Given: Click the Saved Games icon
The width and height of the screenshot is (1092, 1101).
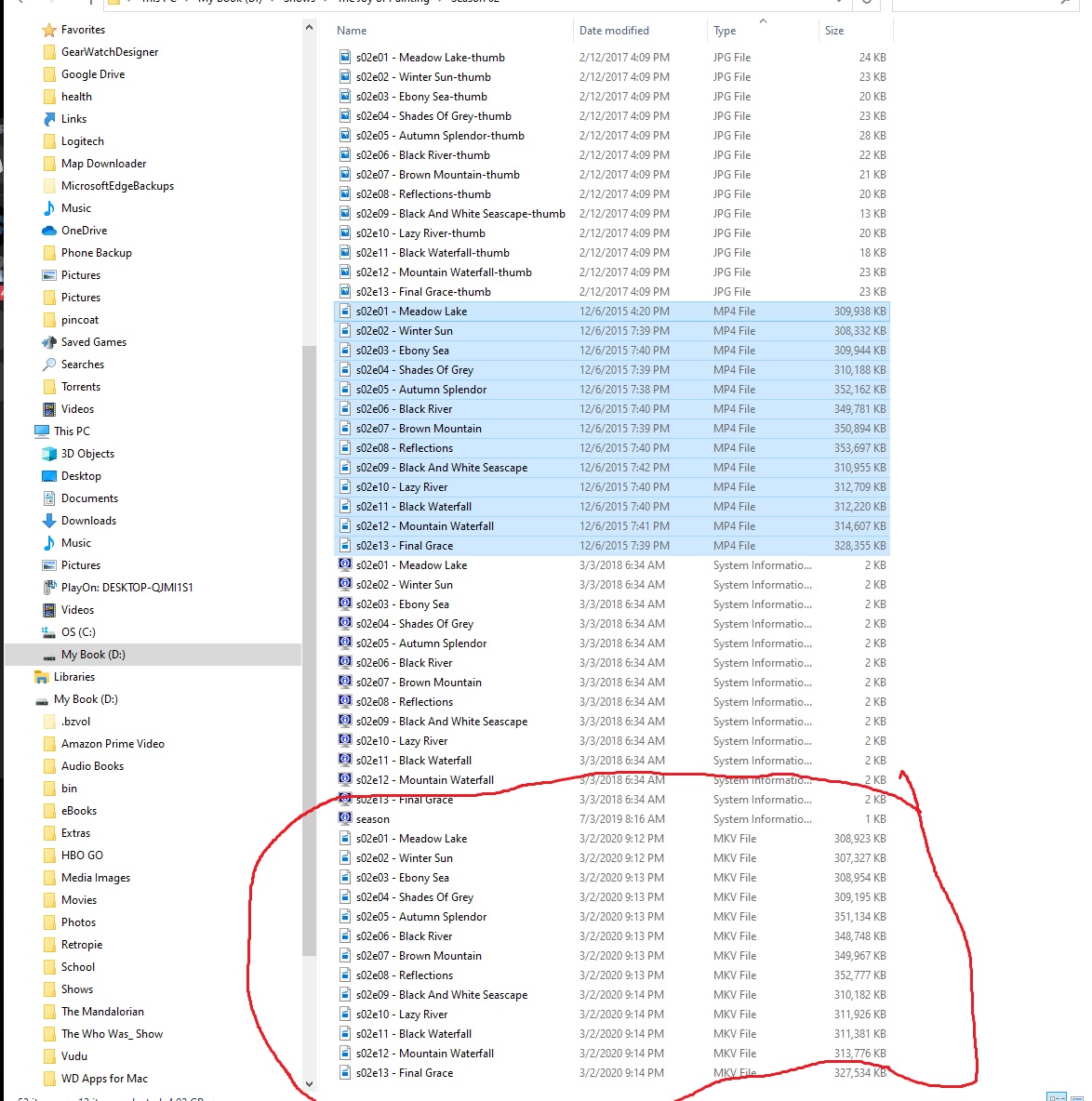Looking at the screenshot, I should (48, 342).
